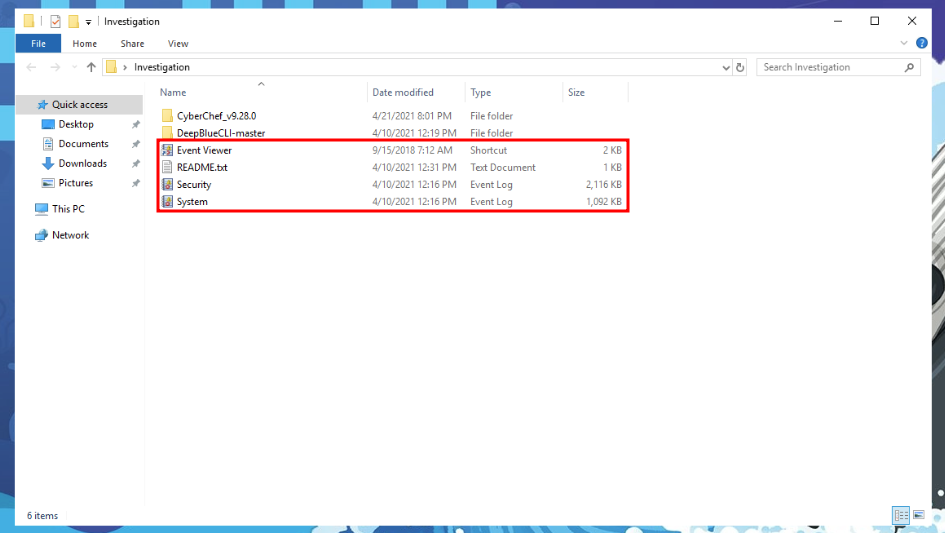Select Network in navigation pane
945x533 pixels.
(x=71, y=235)
